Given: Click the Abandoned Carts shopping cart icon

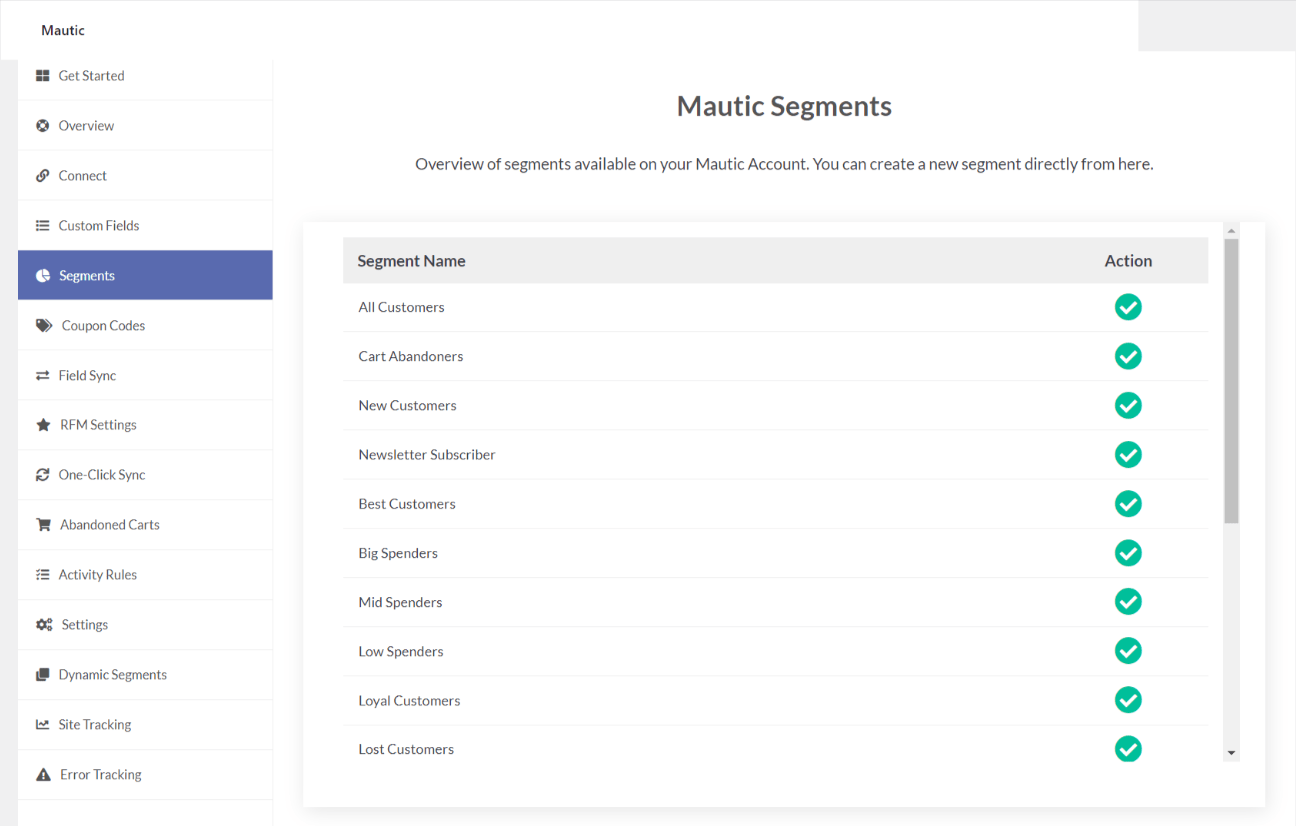Looking at the screenshot, I should (x=42, y=524).
